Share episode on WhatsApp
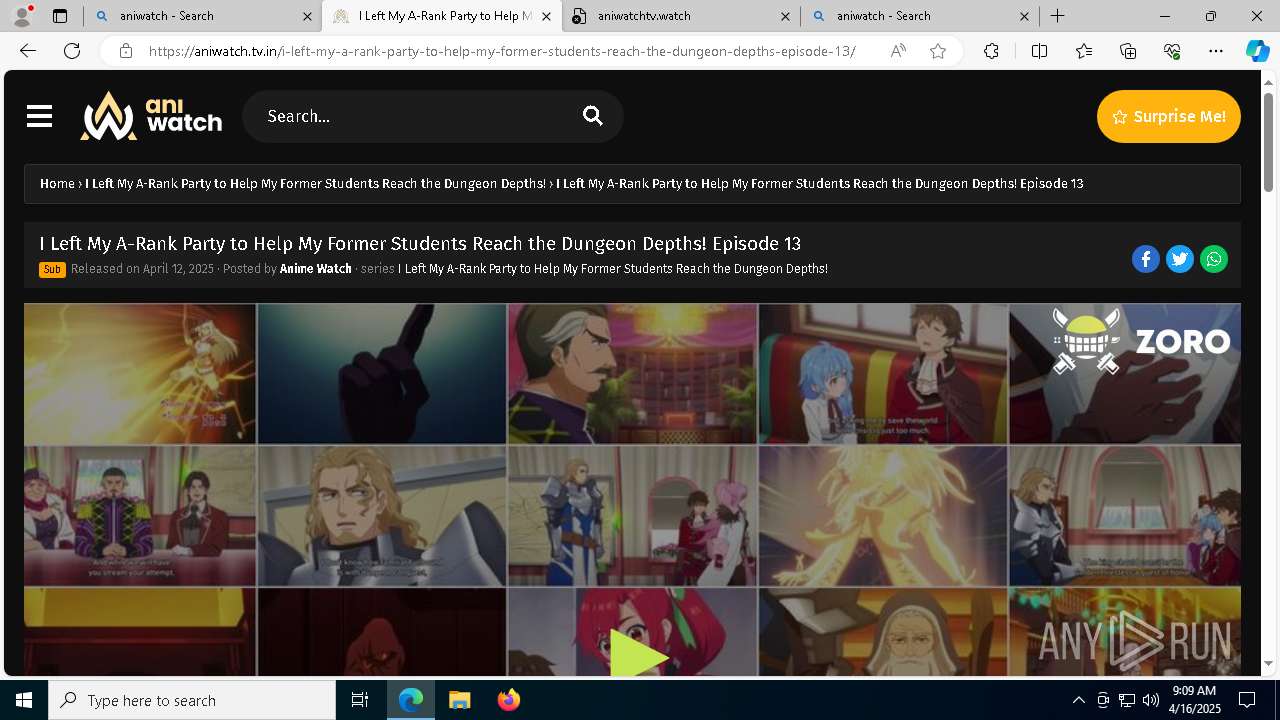Image resolution: width=1280 pixels, height=720 pixels. click(x=1214, y=259)
